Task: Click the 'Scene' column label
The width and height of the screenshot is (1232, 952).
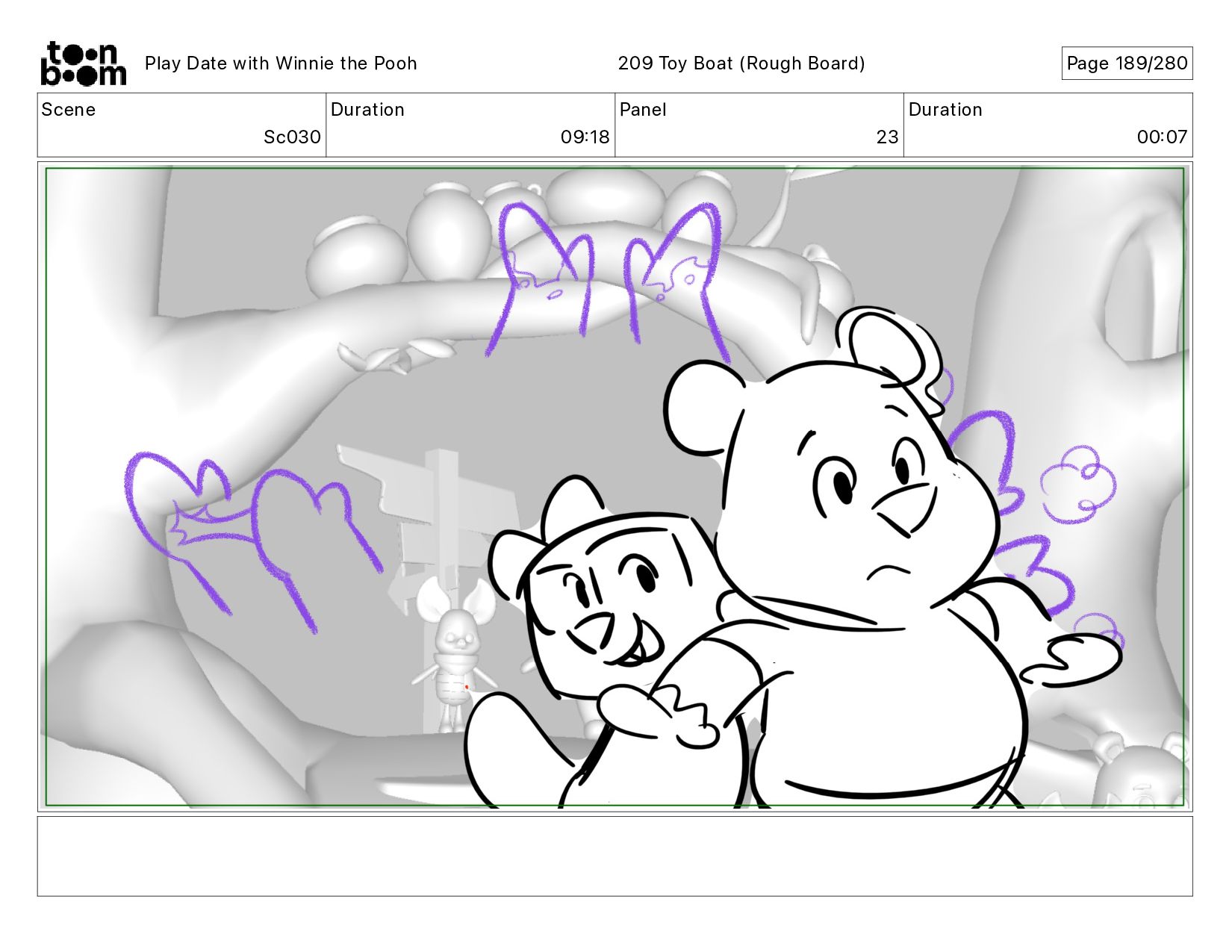Action: point(69,110)
